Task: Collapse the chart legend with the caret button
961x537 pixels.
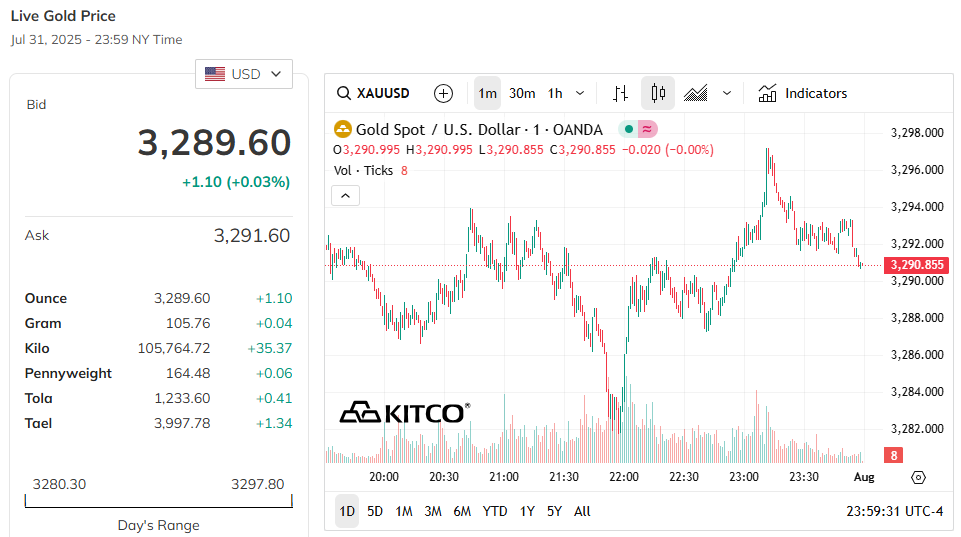Action: pyautogui.click(x=346, y=196)
